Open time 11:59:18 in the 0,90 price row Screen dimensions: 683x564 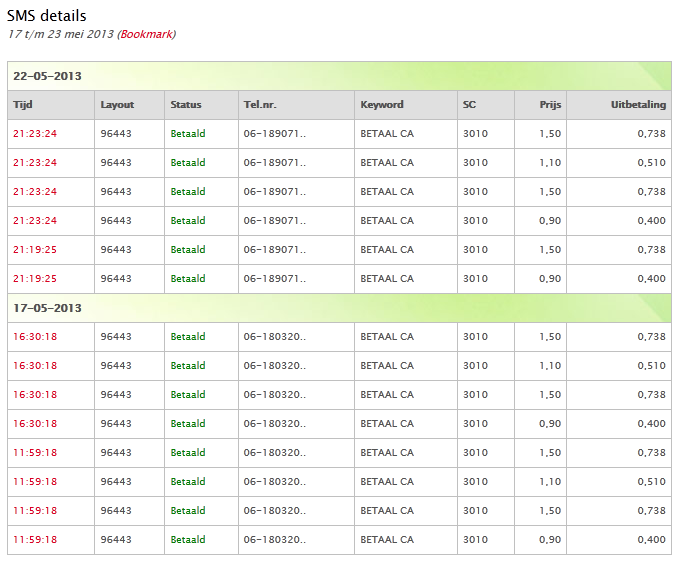pyautogui.click(x=35, y=539)
